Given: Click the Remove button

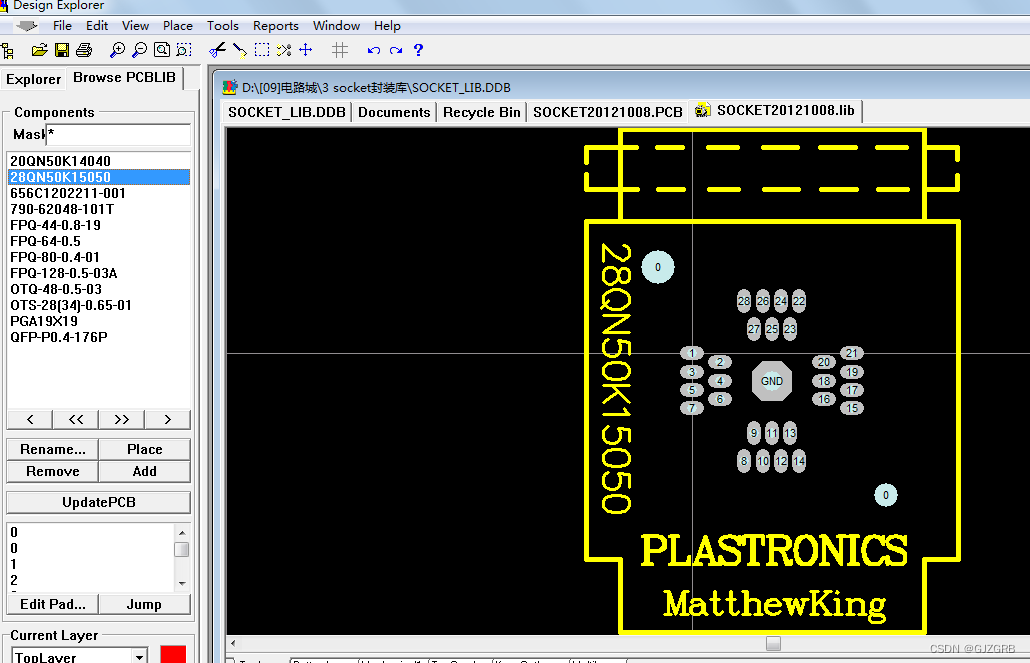Looking at the screenshot, I should tap(53, 471).
